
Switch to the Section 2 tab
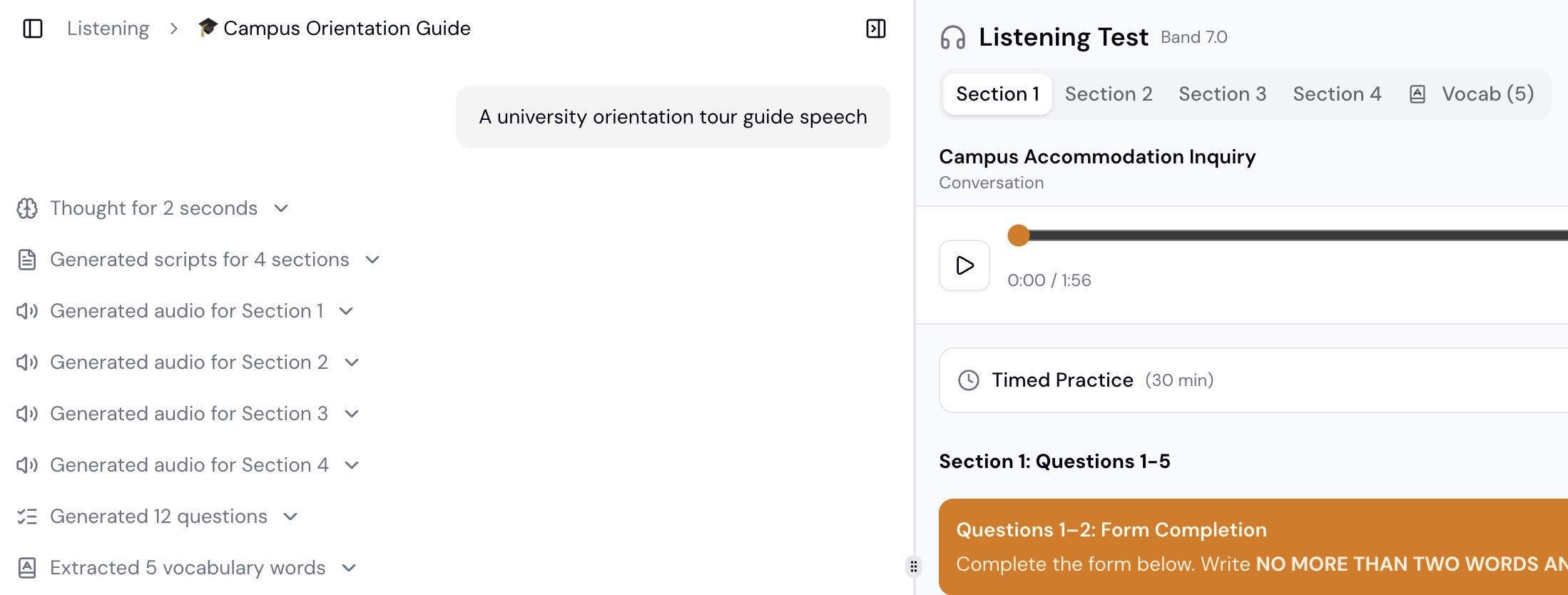pos(1109,94)
